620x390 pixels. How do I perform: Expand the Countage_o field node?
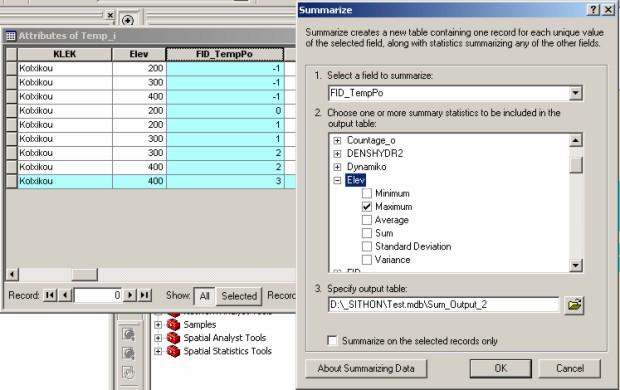pos(337,140)
